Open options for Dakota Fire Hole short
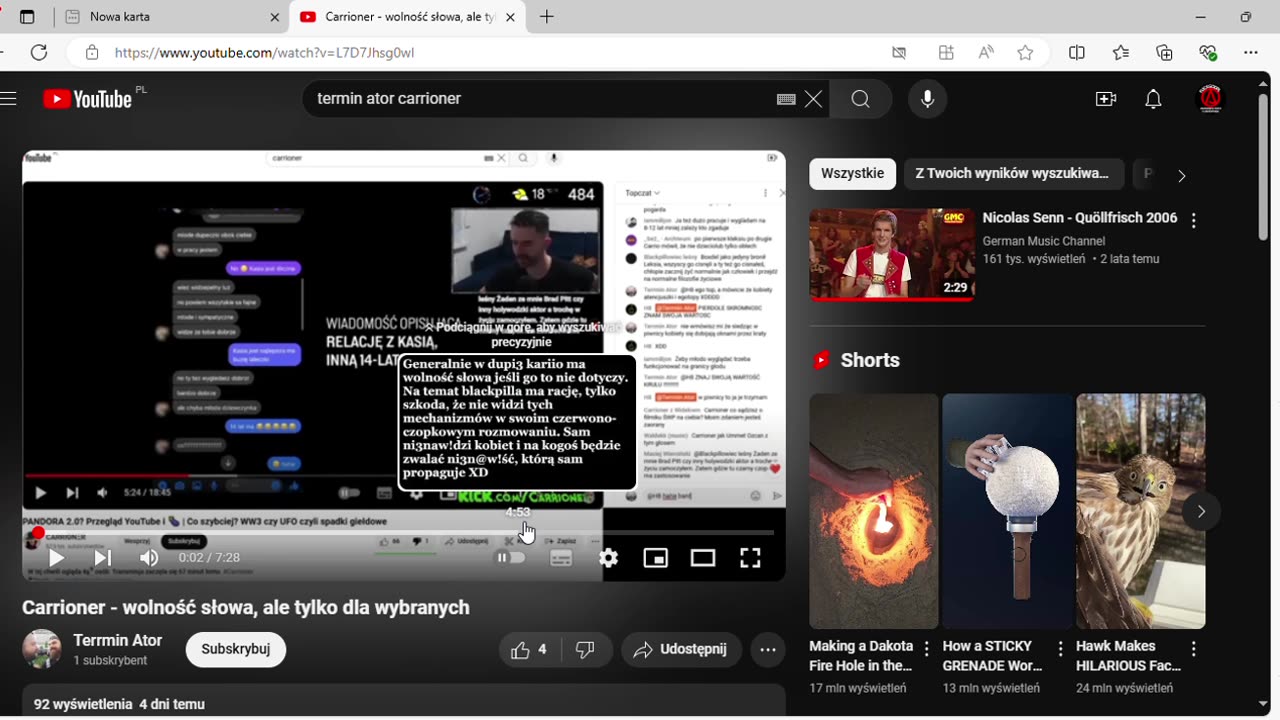The image size is (1280, 720). (x=926, y=649)
